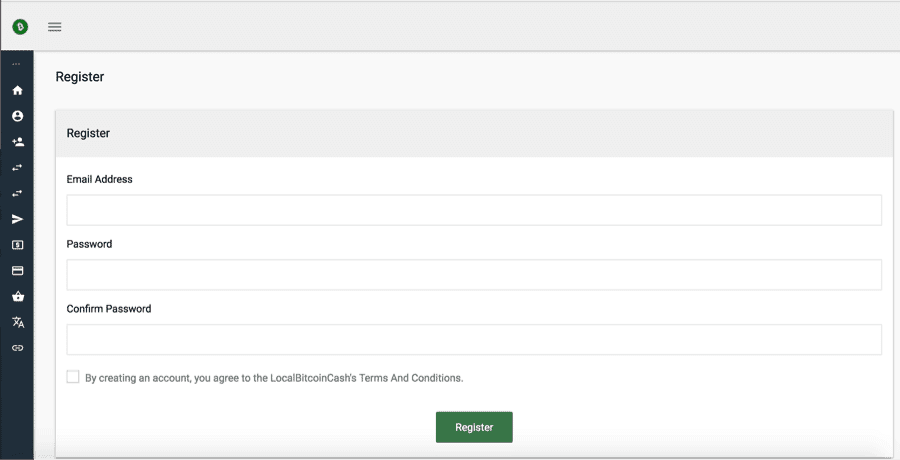Open the account profile circle icon

point(17,116)
